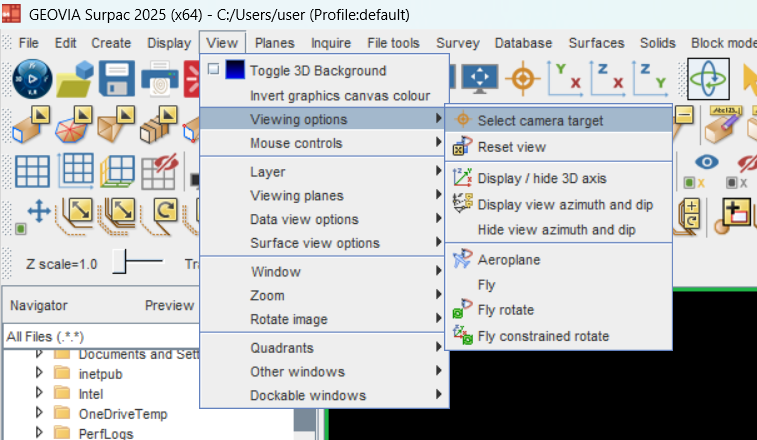Click the orange cone solid icon
757x440 pixels.
coord(116,125)
